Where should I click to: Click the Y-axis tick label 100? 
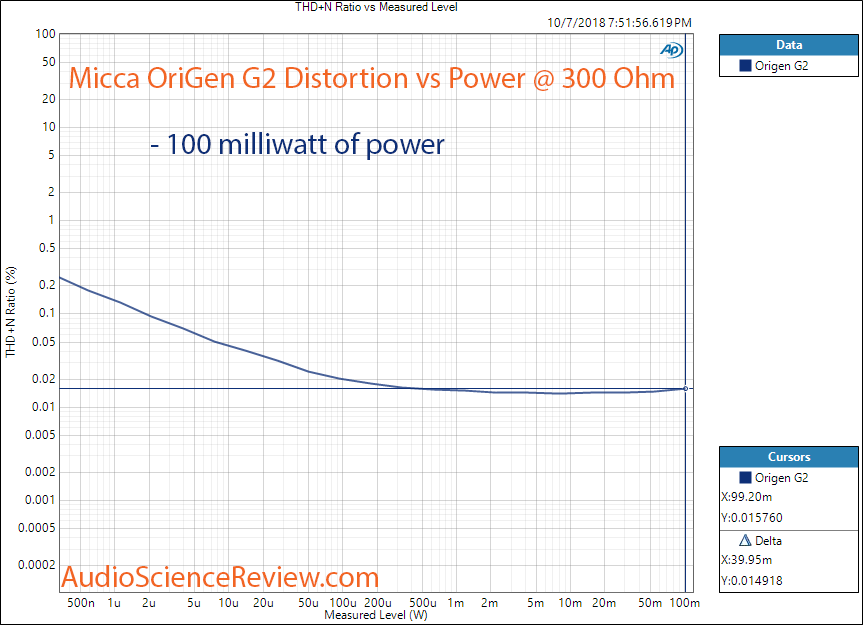click(46, 34)
